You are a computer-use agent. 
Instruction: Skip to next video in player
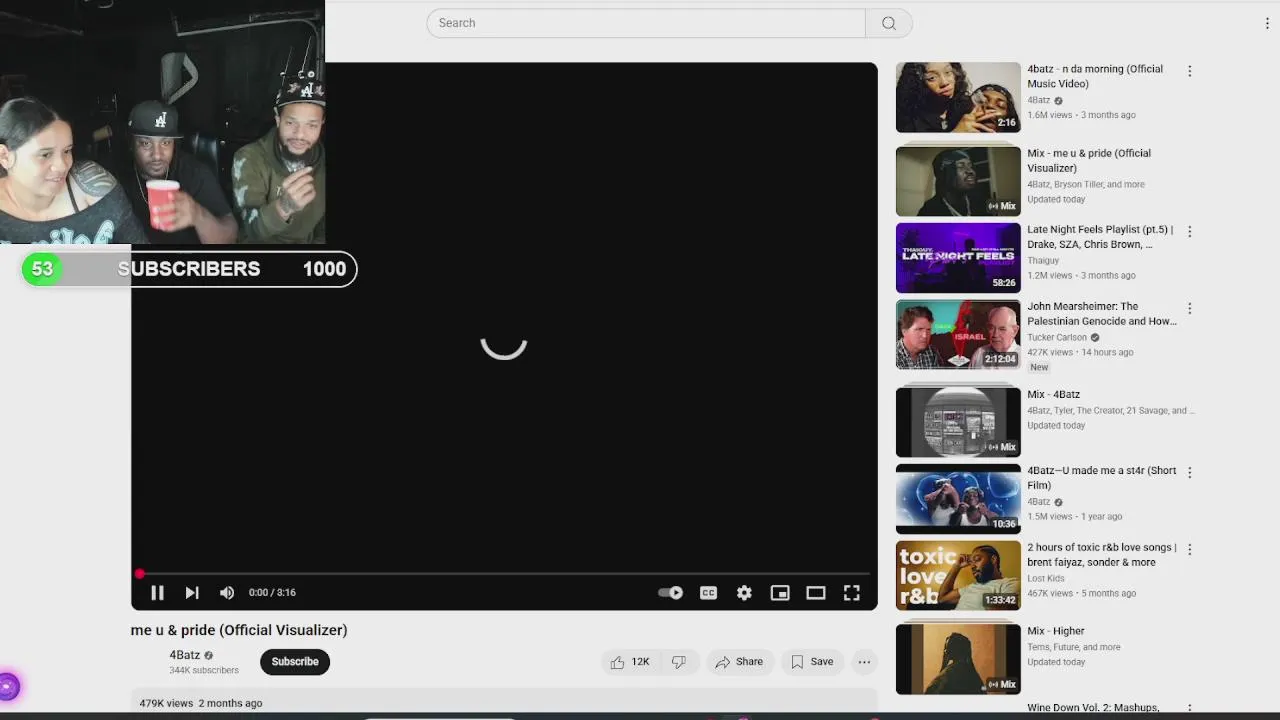click(x=192, y=592)
